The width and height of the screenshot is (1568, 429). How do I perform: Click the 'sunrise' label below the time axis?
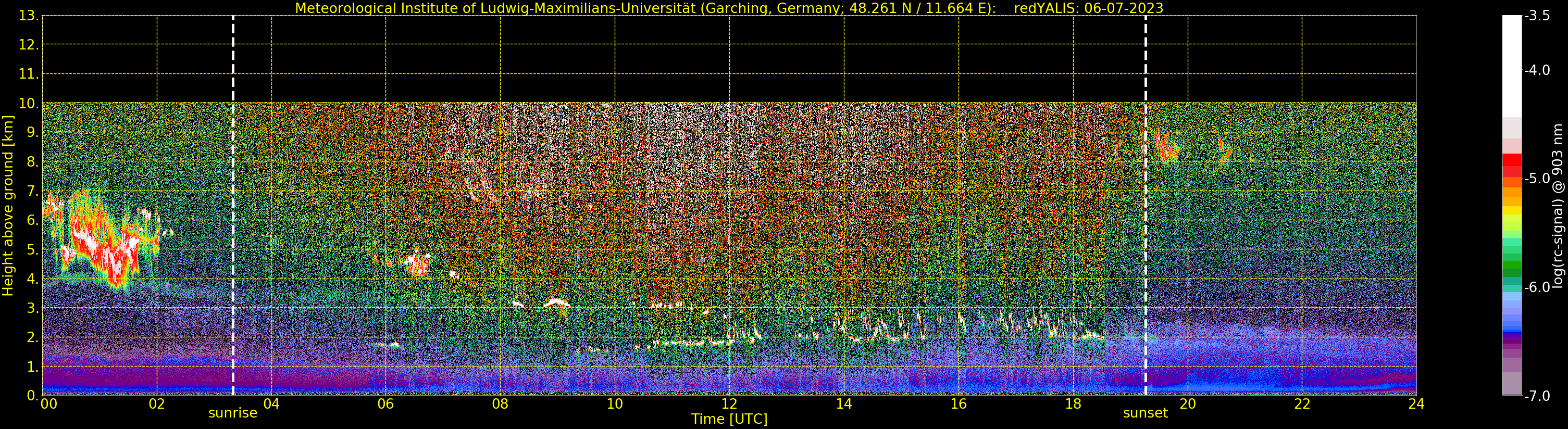pyautogui.click(x=232, y=413)
